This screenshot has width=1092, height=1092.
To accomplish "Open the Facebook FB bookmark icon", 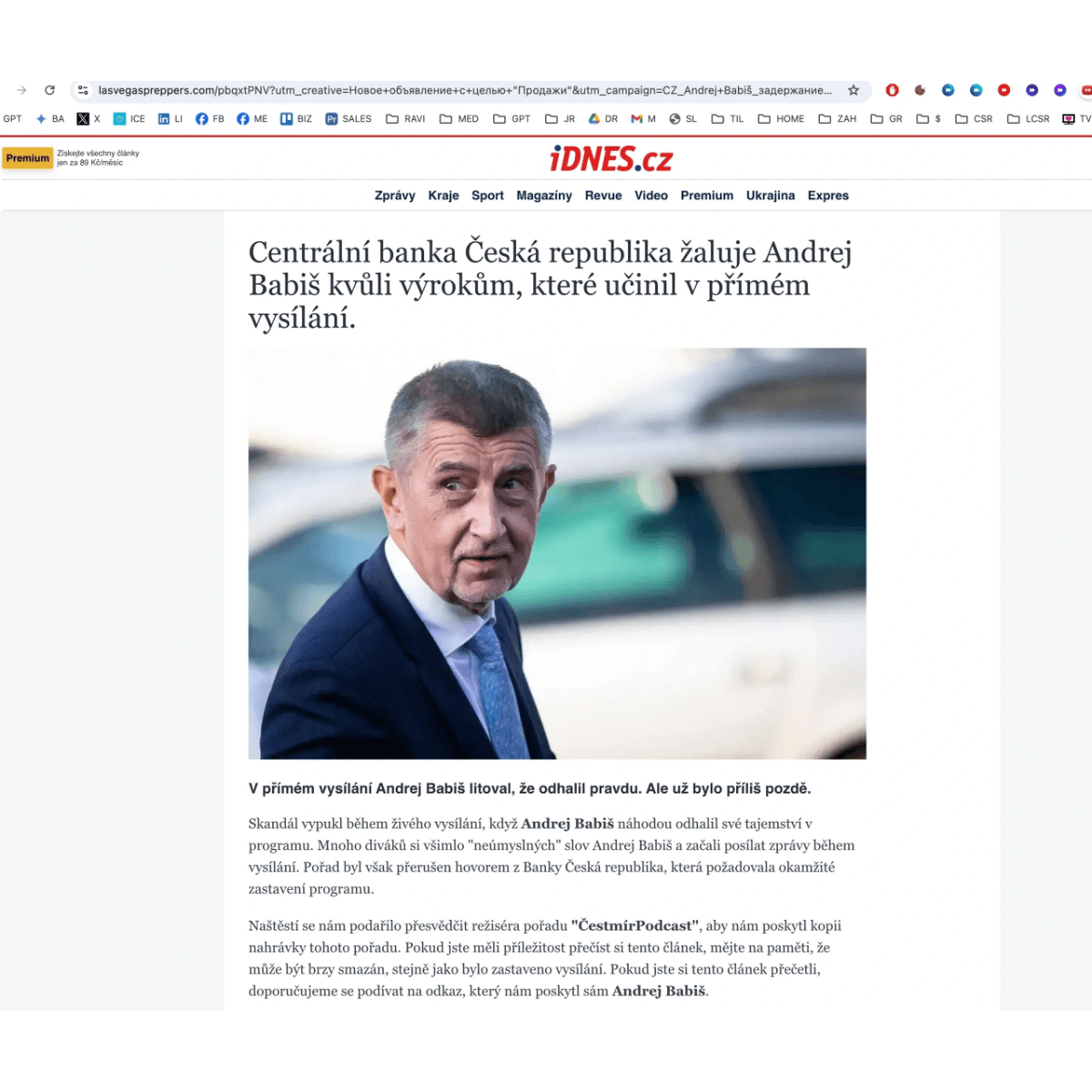I will pos(209,118).
